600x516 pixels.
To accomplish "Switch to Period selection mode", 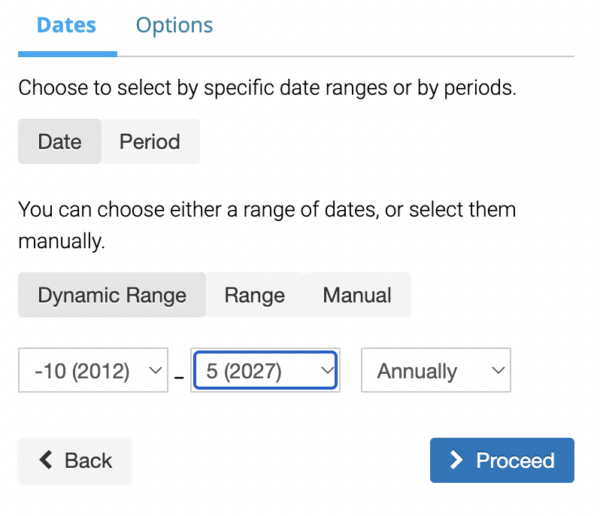I will pos(149,142).
